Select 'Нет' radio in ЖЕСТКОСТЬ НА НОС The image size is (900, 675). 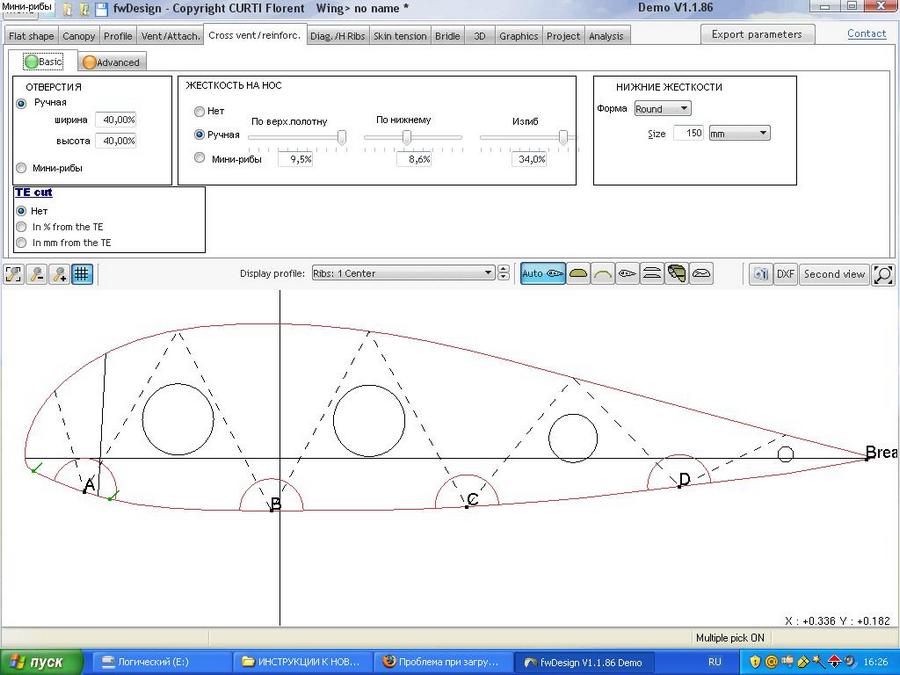tap(200, 111)
